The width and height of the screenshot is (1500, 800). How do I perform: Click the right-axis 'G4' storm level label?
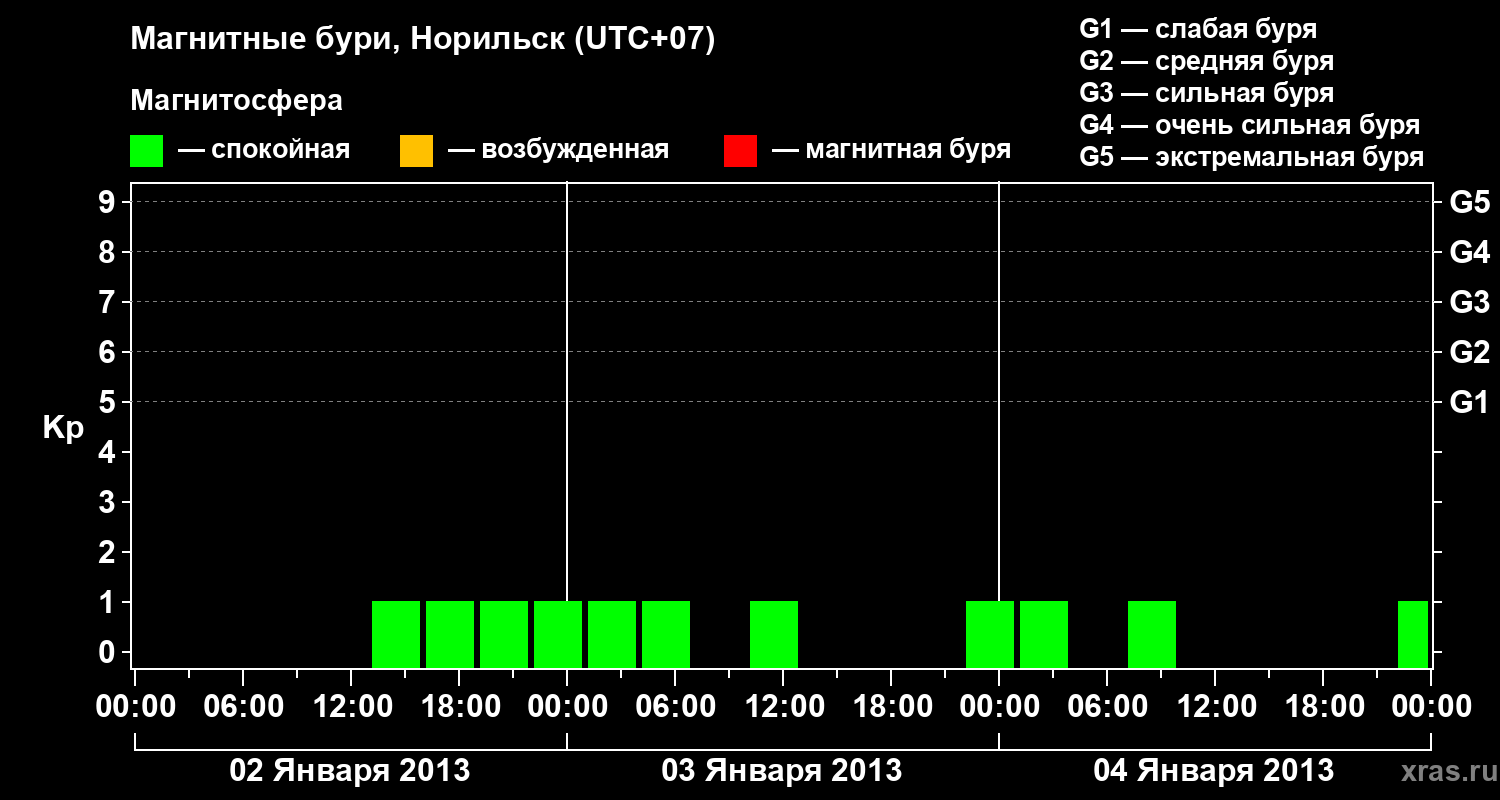pos(1469,252)
